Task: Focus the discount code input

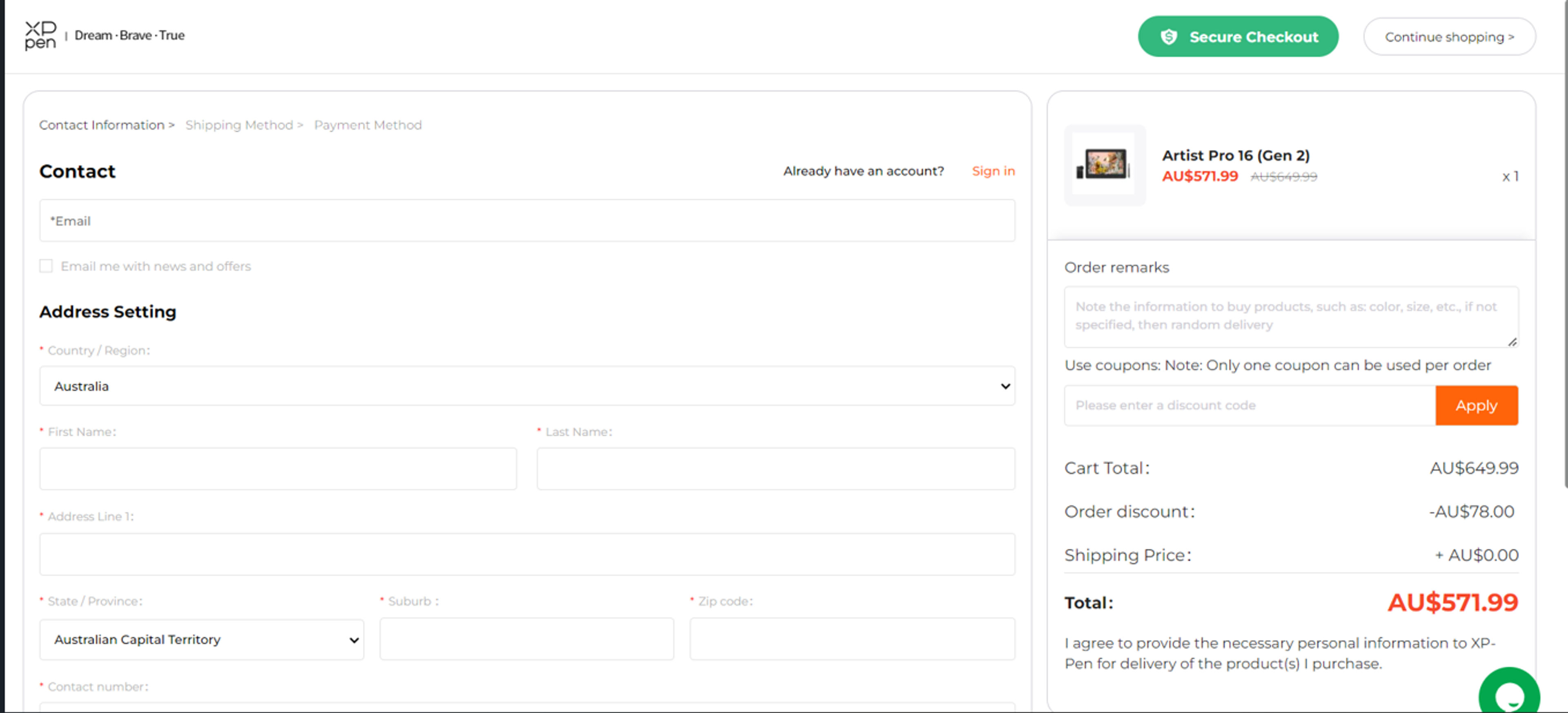Action: click(x=1249, y=405)
